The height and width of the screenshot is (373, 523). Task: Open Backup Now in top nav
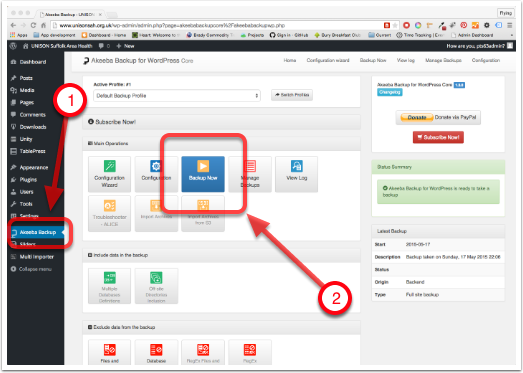coord(373,60)
